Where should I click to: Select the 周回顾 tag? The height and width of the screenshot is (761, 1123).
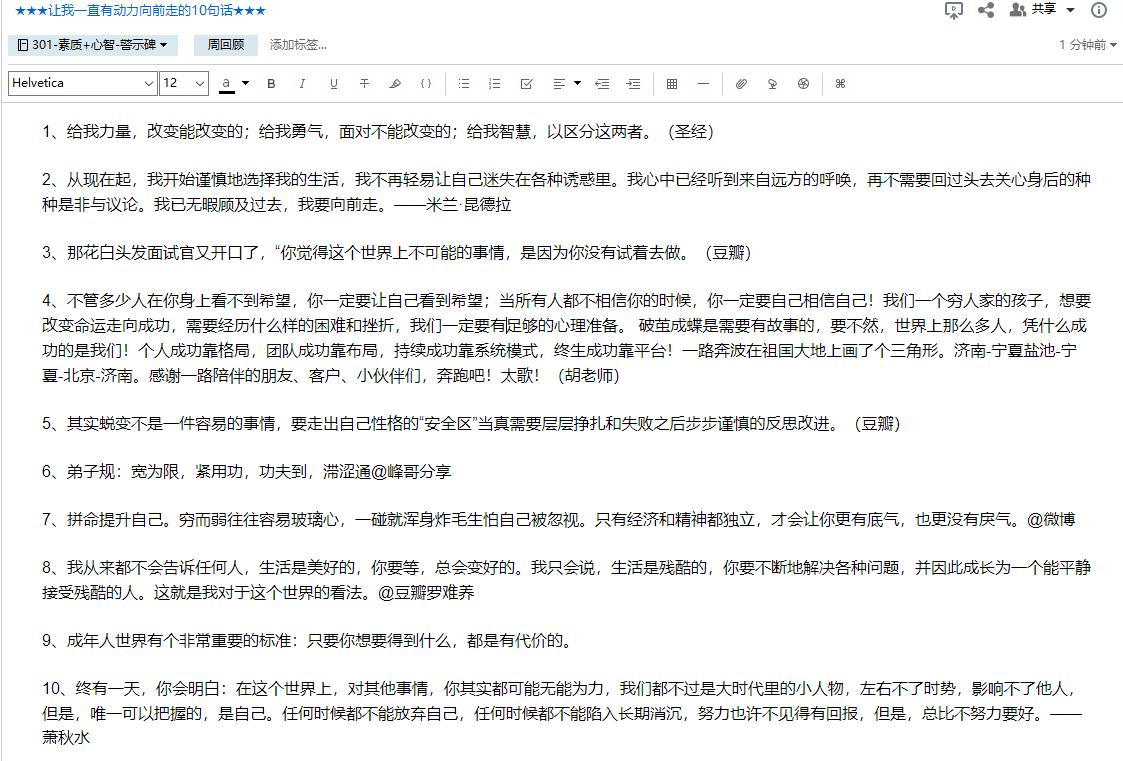pos(225,45)
